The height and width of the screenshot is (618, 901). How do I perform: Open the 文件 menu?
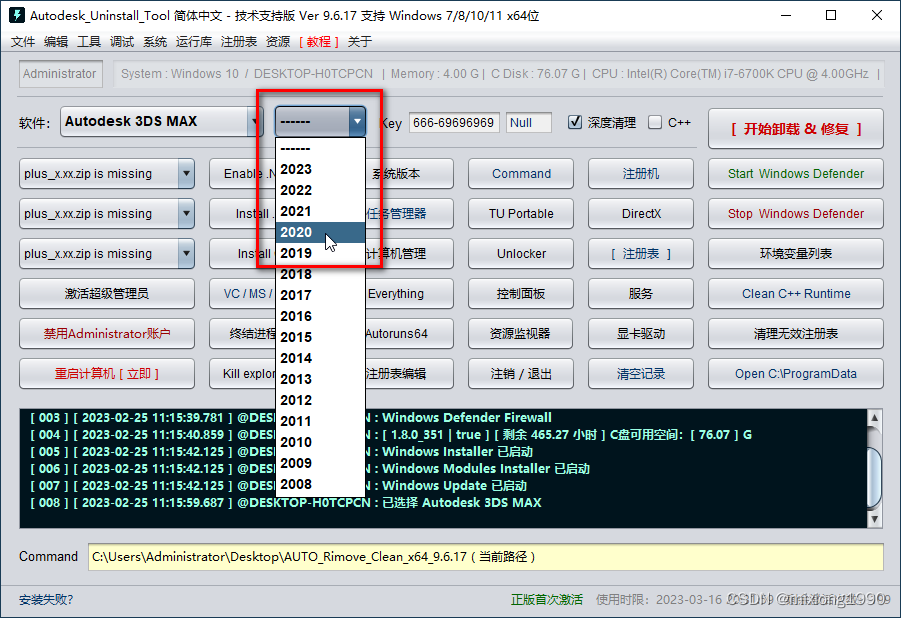tap(23, 42)
